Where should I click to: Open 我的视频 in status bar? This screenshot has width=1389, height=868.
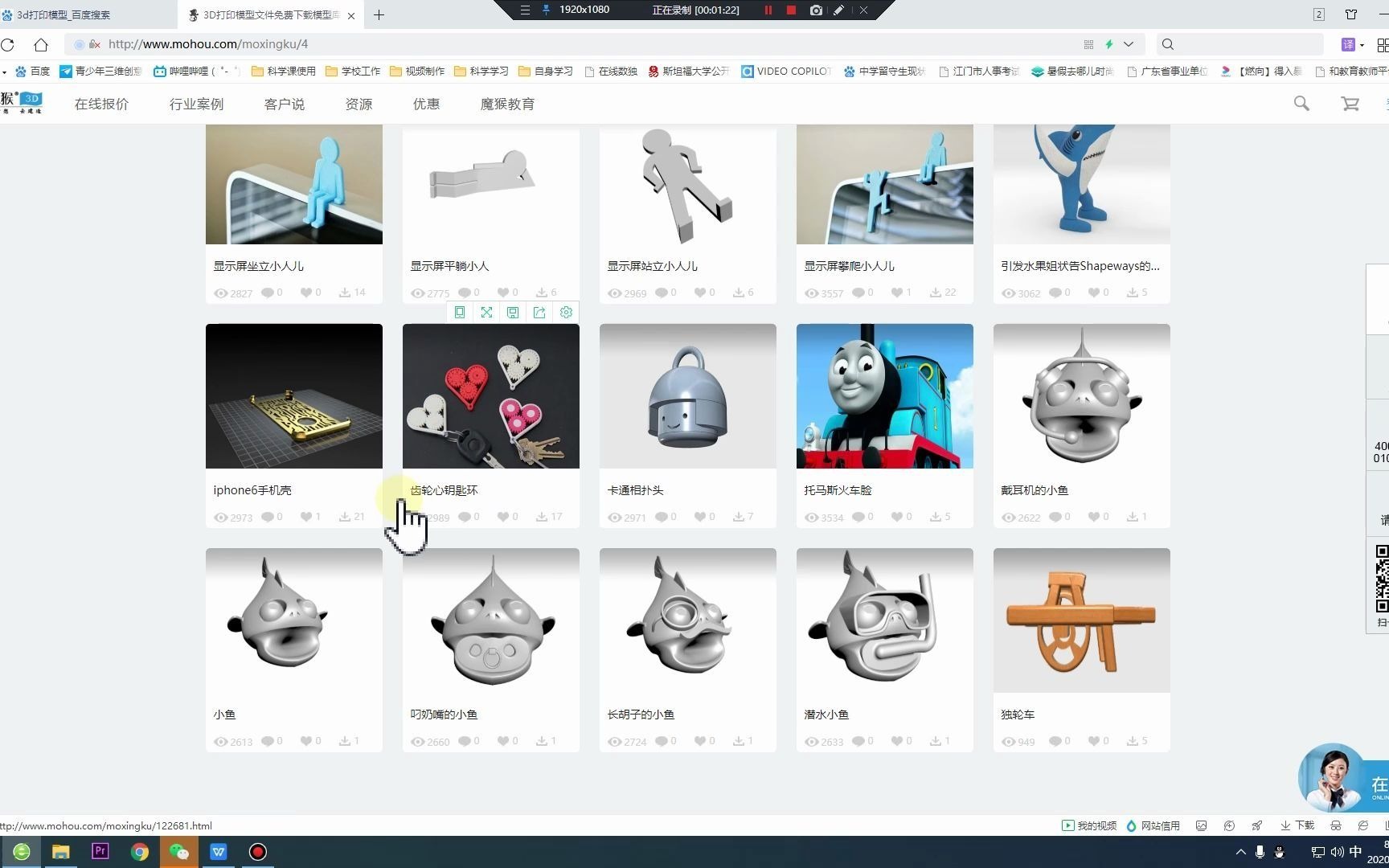(1089, 825)
